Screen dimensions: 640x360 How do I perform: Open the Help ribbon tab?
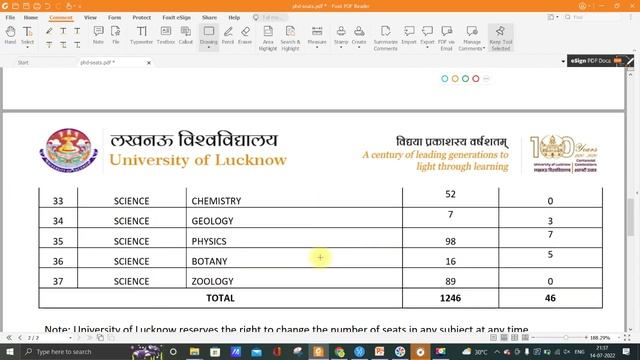pyautogui.click(x=234, y=18)
